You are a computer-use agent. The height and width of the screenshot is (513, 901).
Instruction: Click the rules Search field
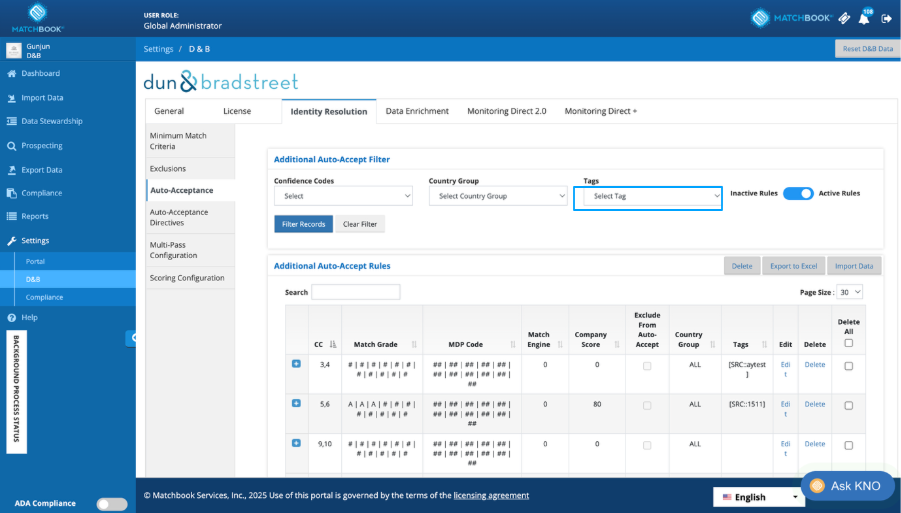(356, 292)
